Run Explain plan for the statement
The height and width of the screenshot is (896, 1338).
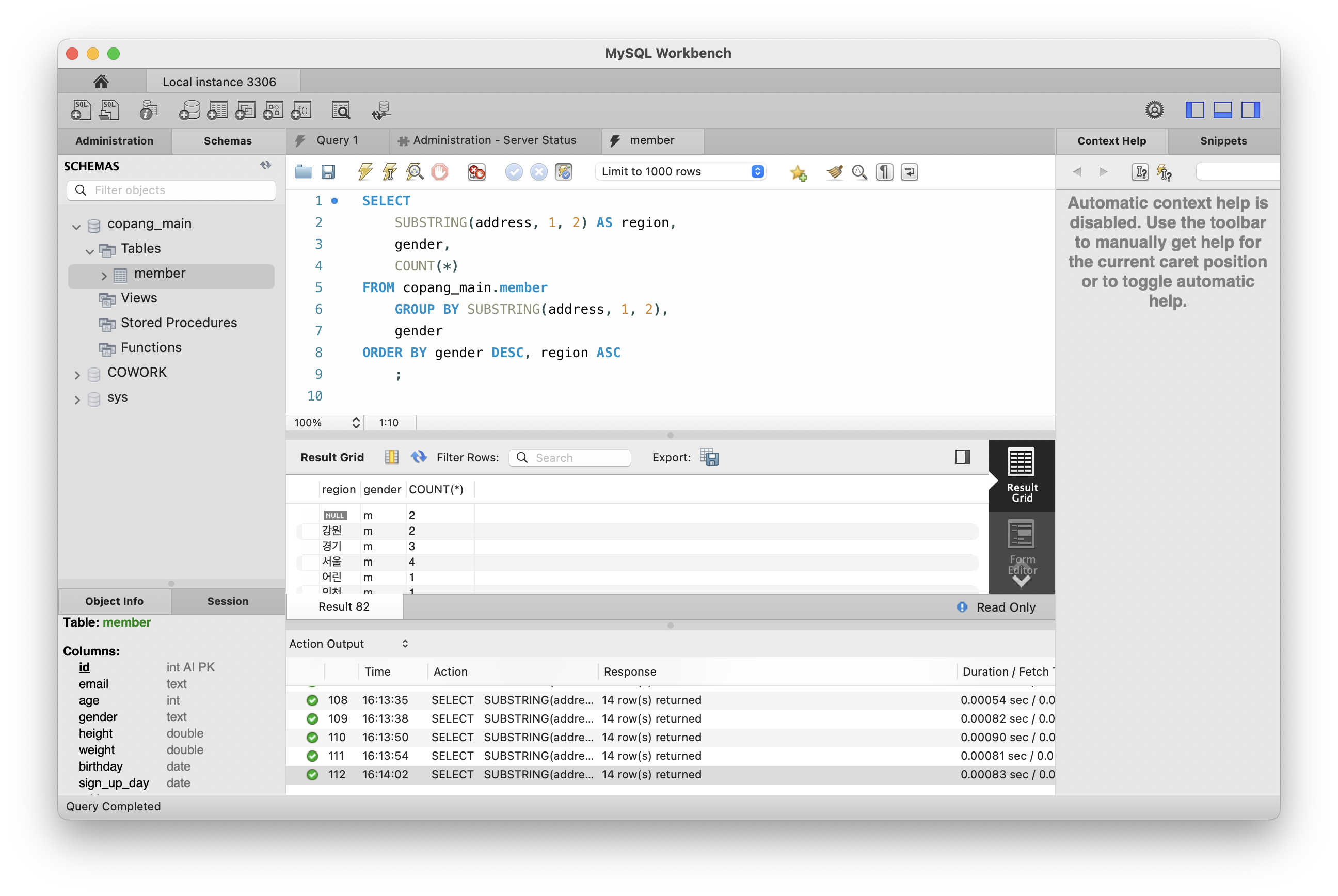(415, 171)
